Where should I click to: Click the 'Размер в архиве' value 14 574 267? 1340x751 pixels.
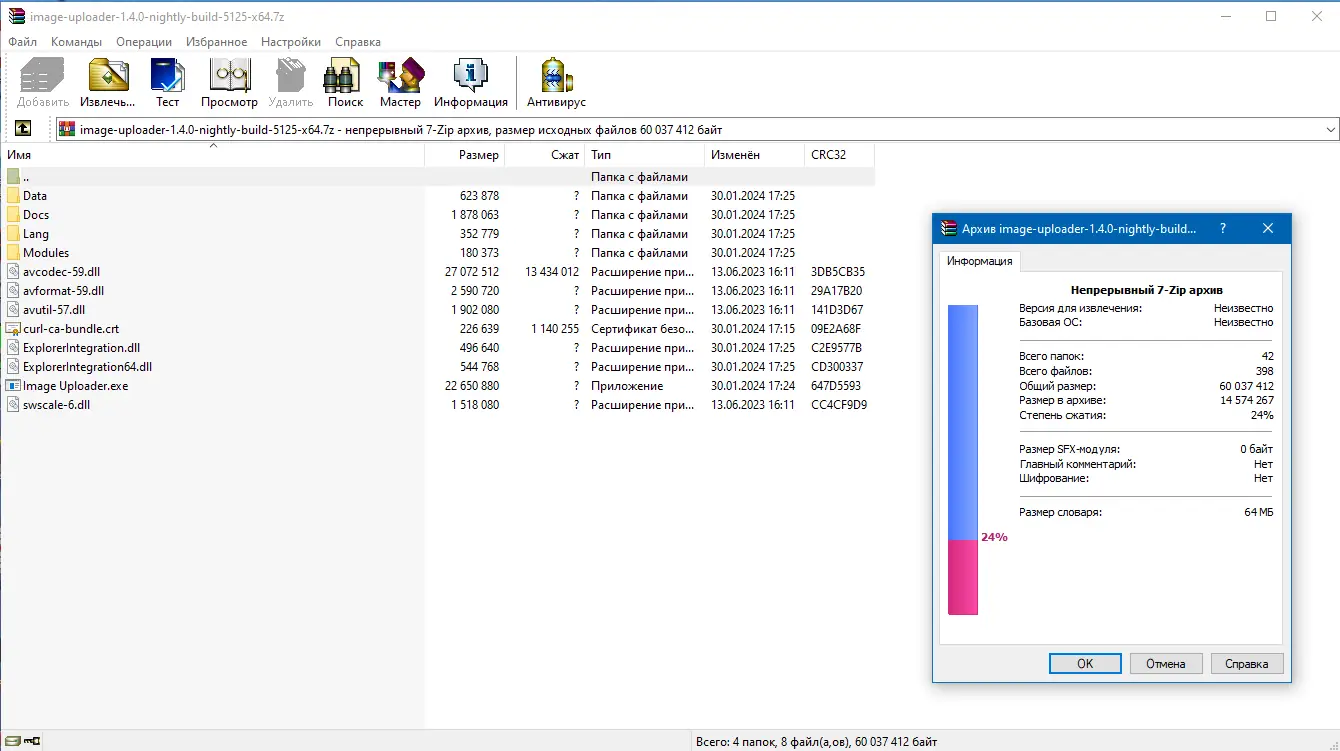1246,400
